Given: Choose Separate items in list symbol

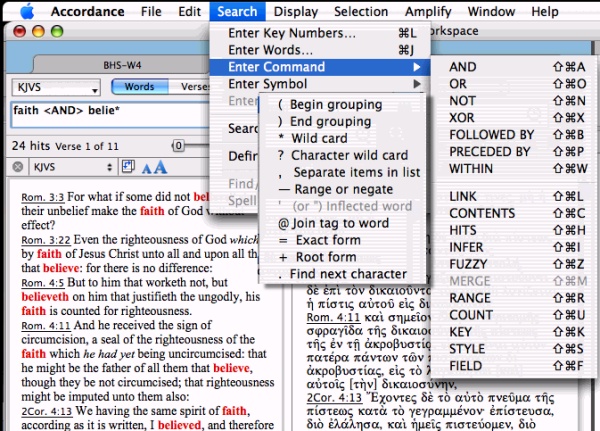Looking at the screenshot, I should coord(342,172).
